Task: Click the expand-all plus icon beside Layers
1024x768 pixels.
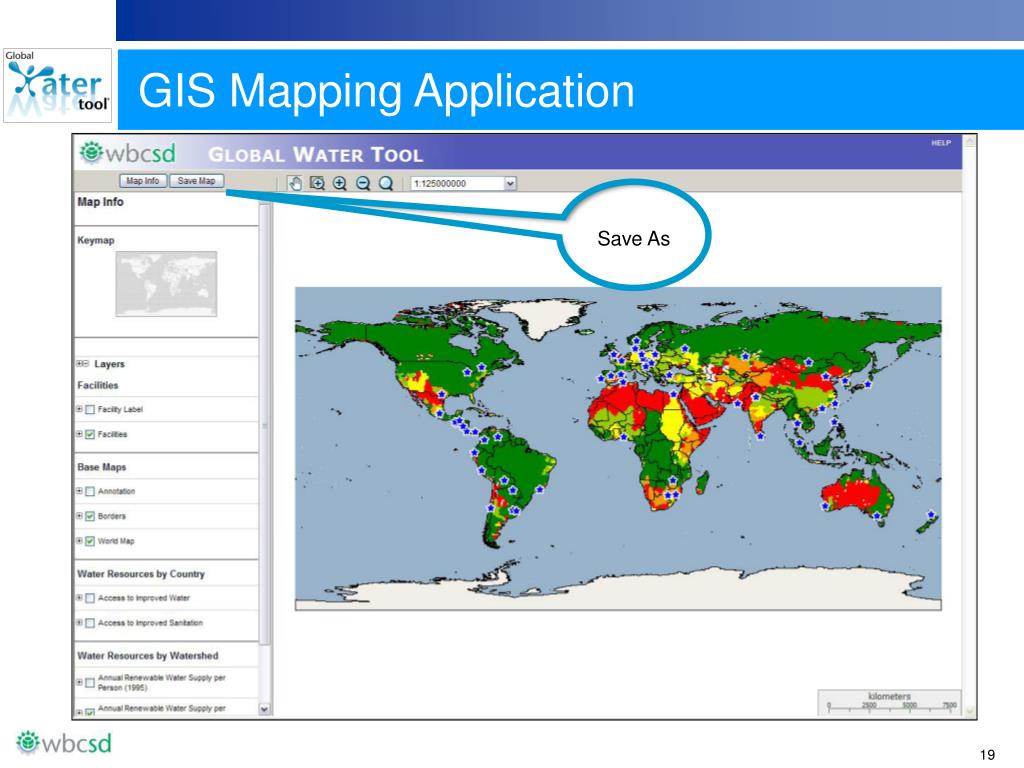Action: point(79,364)
